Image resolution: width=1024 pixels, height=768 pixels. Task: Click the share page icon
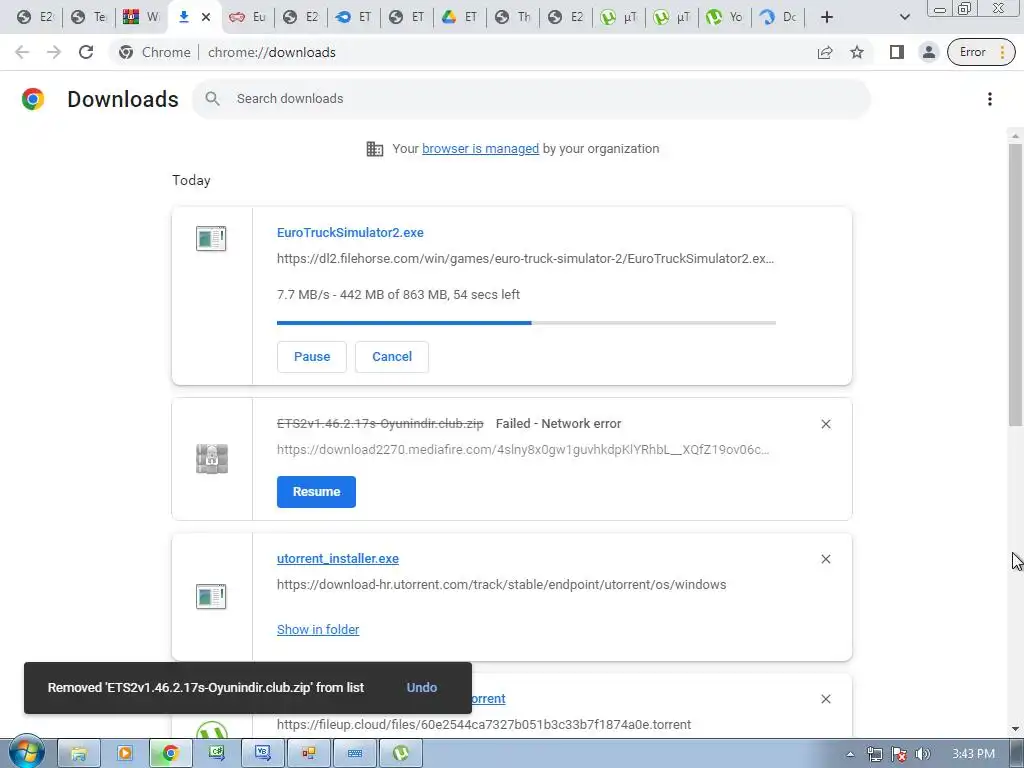click(x=825, y=52)
